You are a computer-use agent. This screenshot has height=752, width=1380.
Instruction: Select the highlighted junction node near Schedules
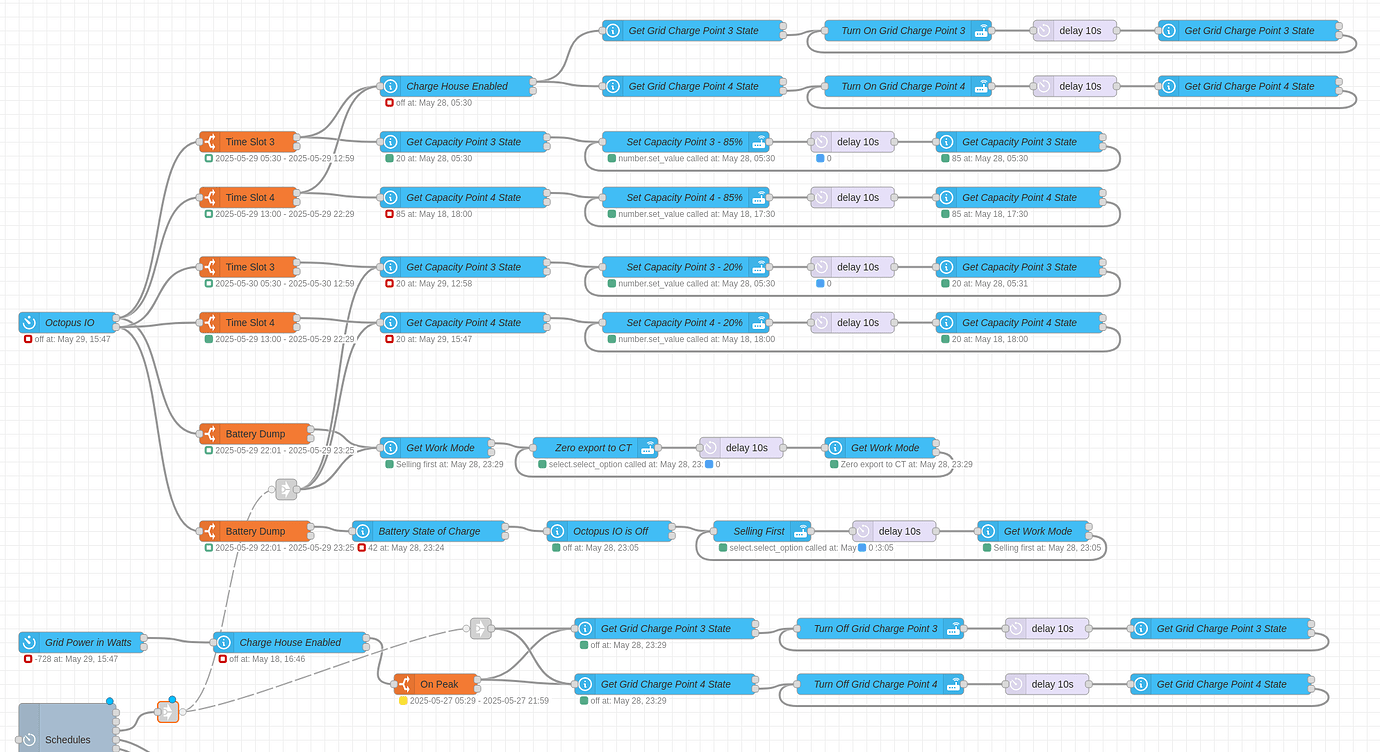coord(168,711)
